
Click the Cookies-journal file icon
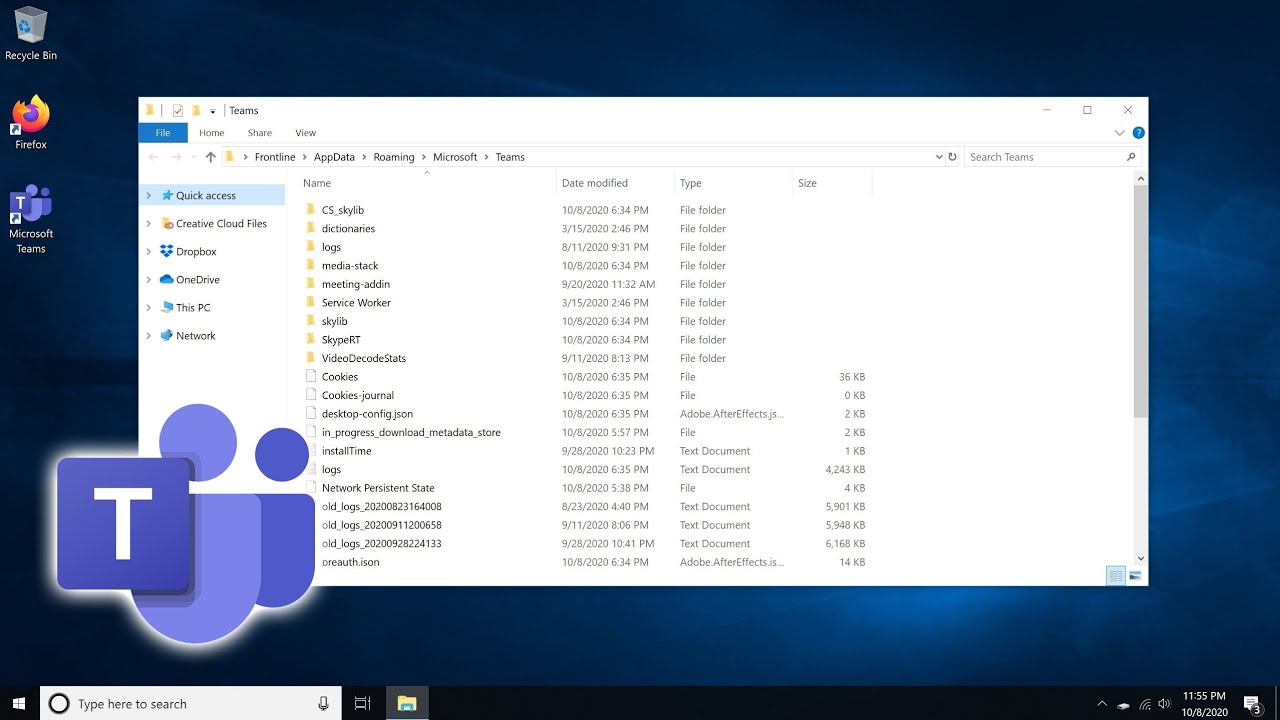(311, 395)
